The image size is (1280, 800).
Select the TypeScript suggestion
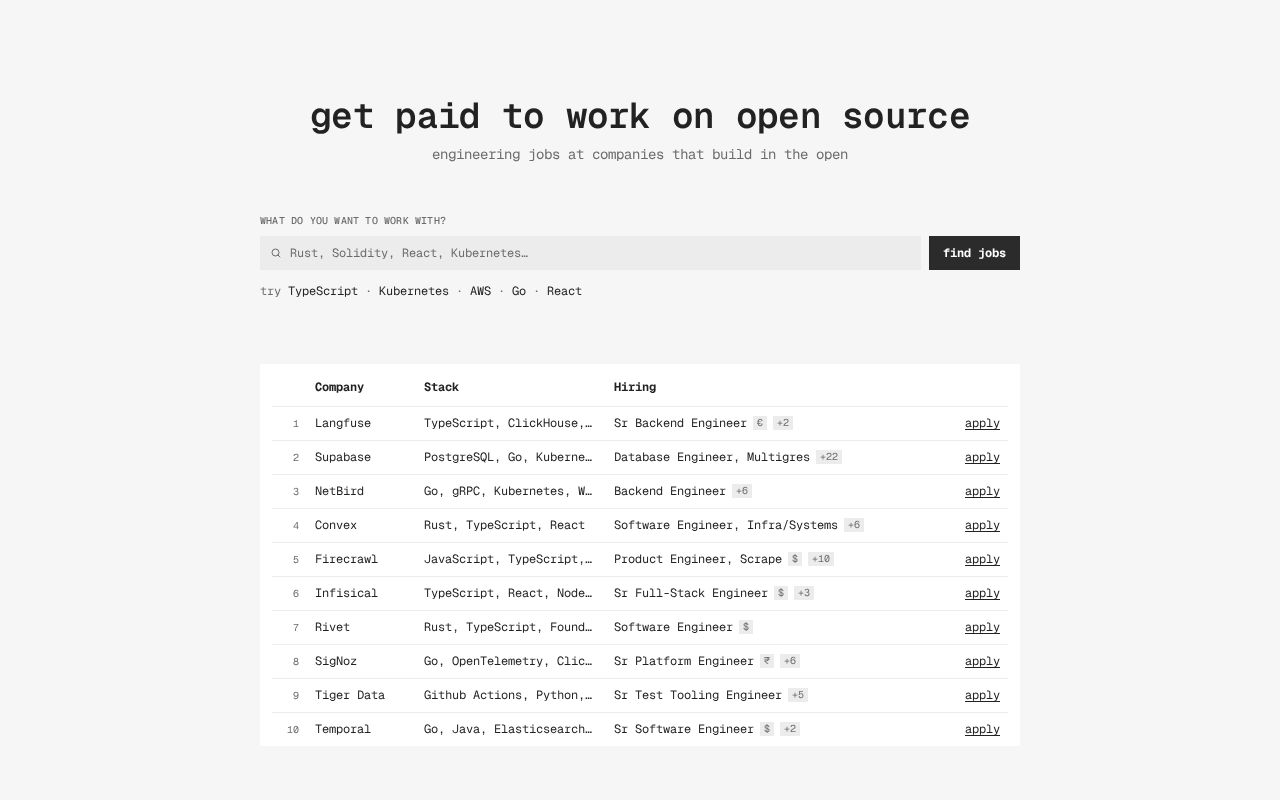323,291
